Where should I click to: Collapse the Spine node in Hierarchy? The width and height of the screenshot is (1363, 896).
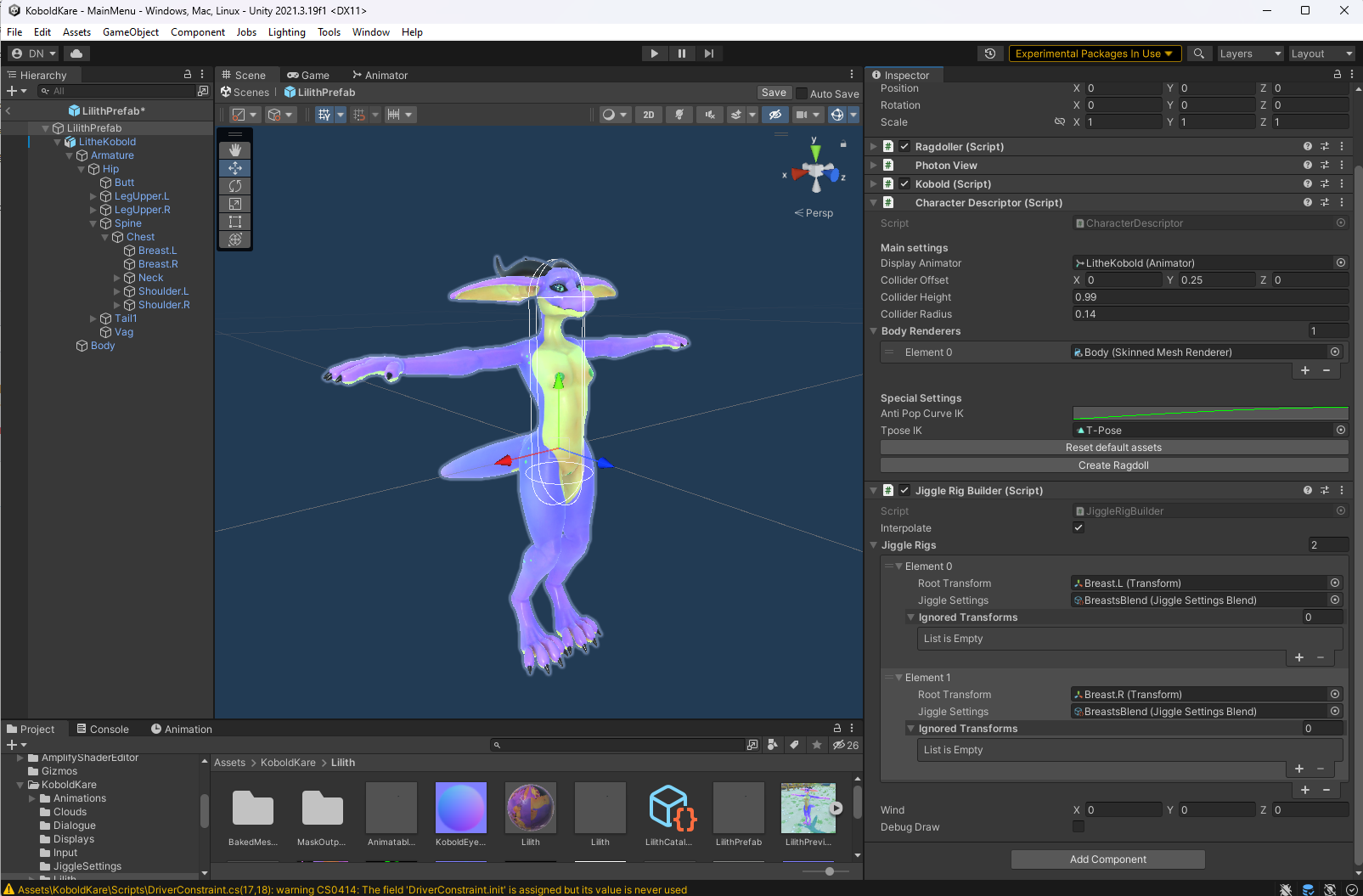[93, 224]
